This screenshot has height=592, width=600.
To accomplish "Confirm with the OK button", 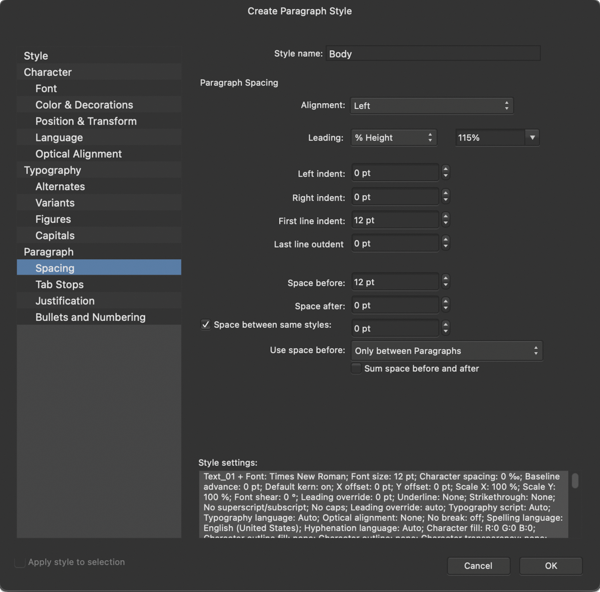I will 551,566.
